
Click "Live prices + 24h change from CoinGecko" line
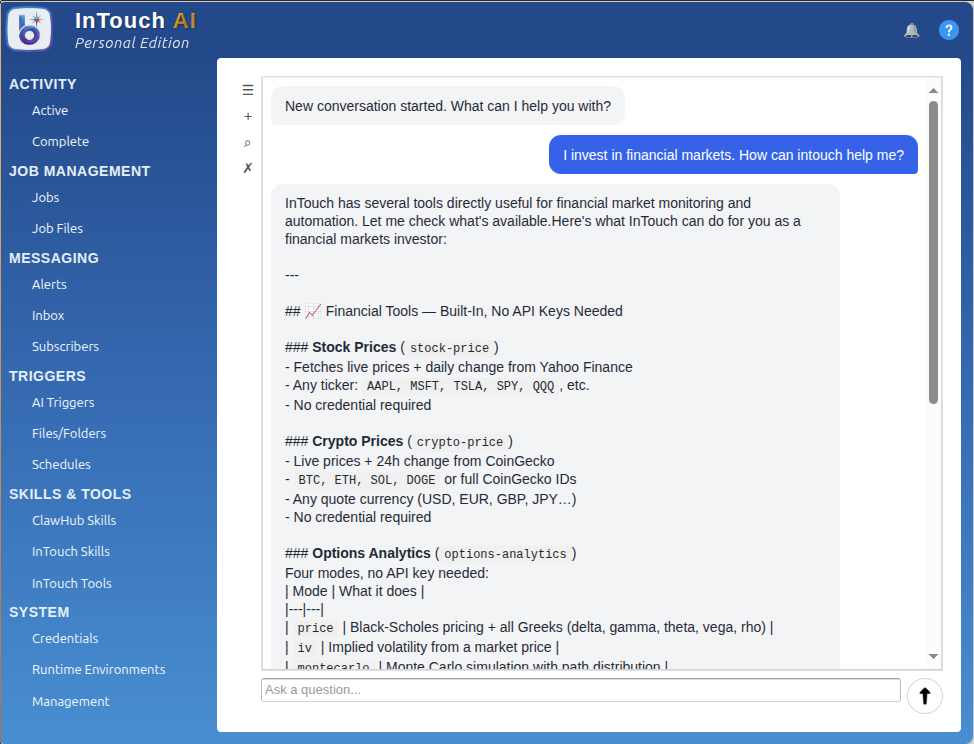coord(420,461)
